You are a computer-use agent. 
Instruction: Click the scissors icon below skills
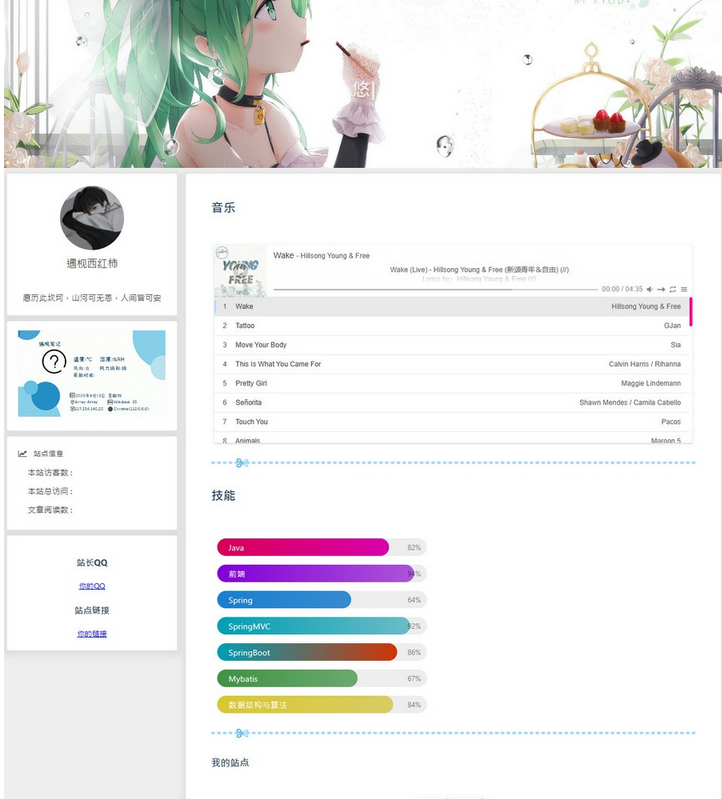242,733
